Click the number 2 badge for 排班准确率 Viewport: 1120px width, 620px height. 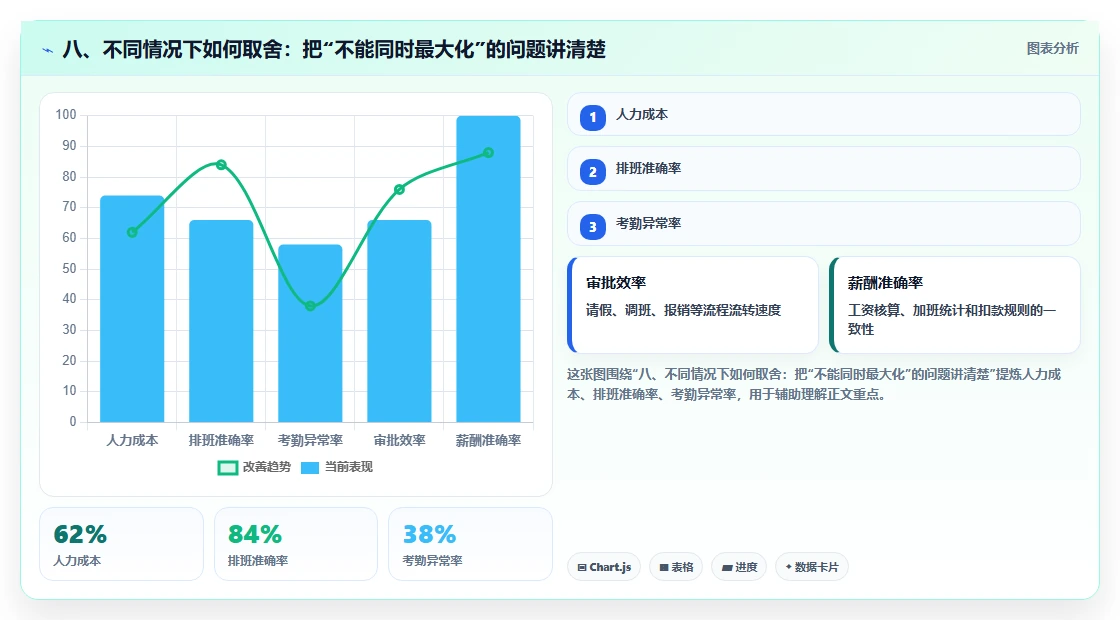point(593,171)
